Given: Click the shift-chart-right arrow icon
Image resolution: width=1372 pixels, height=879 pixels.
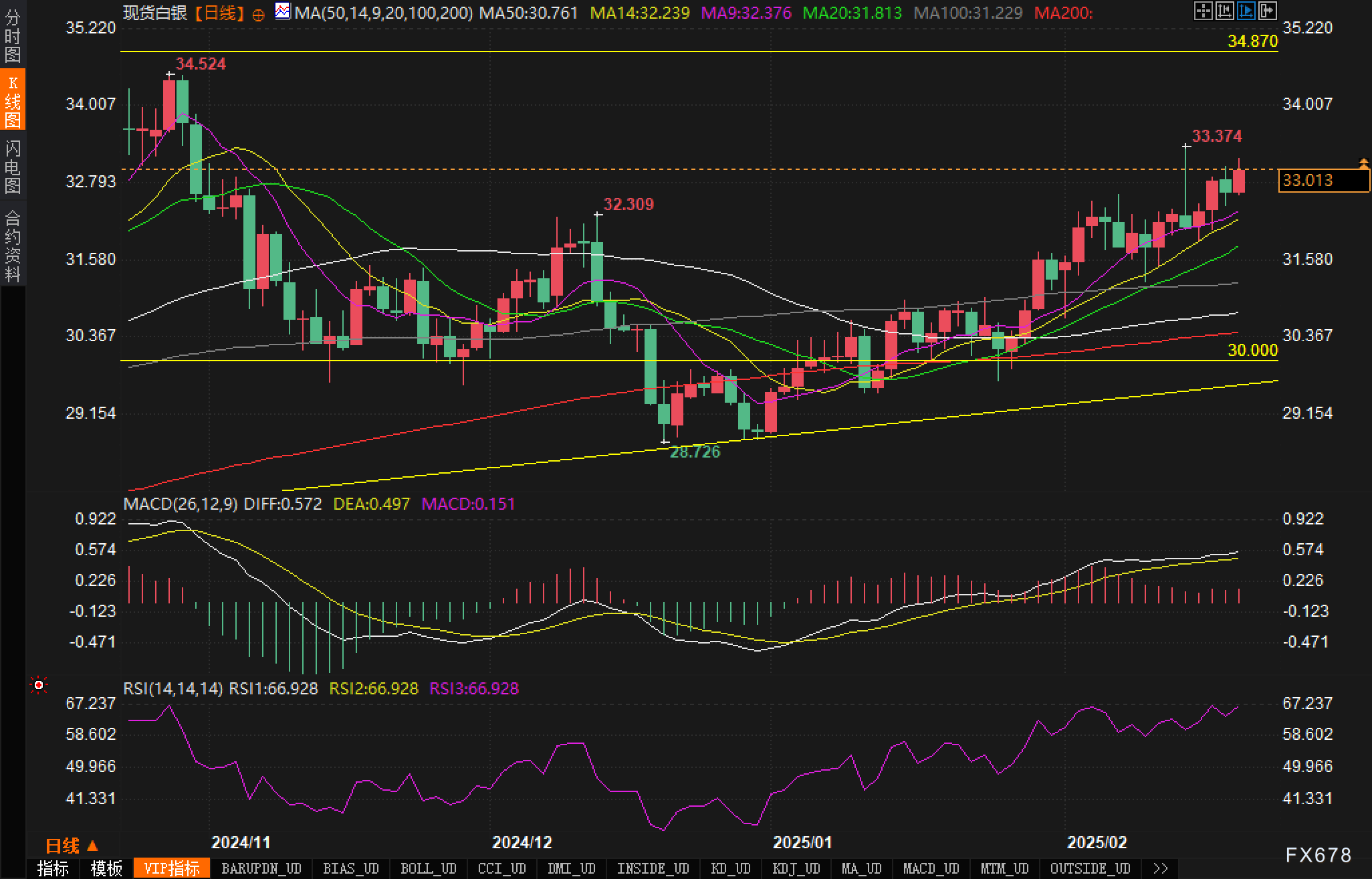Looking at the screenshot, I should coord(1267,11).
